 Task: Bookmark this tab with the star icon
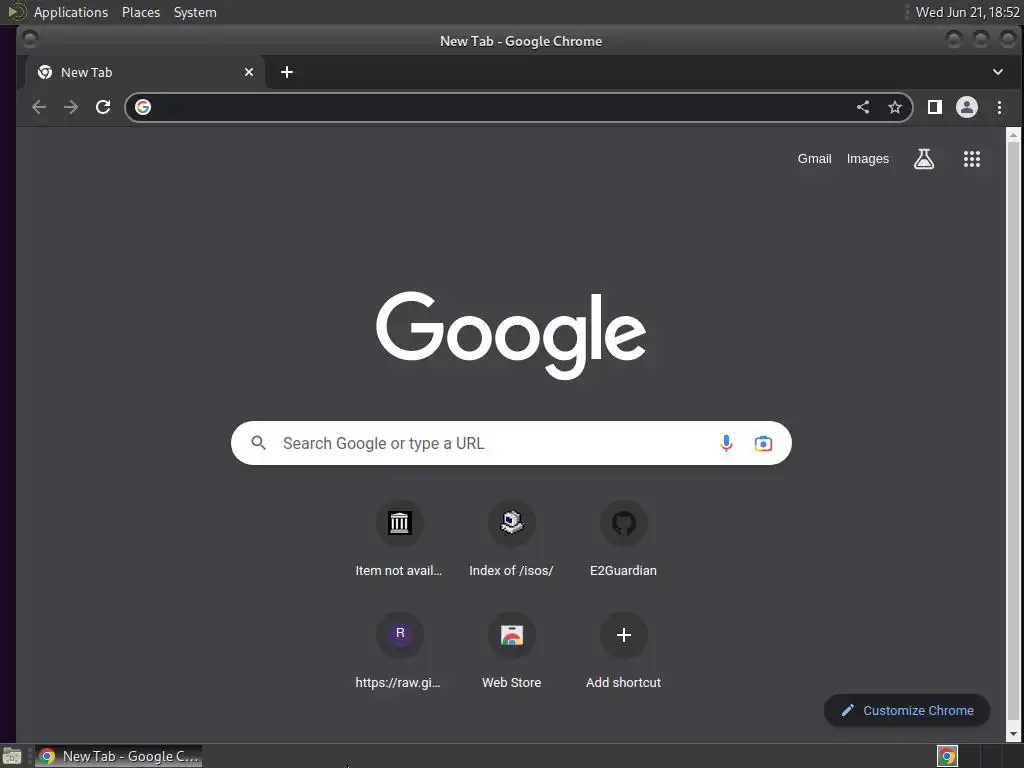click(895, 107)
